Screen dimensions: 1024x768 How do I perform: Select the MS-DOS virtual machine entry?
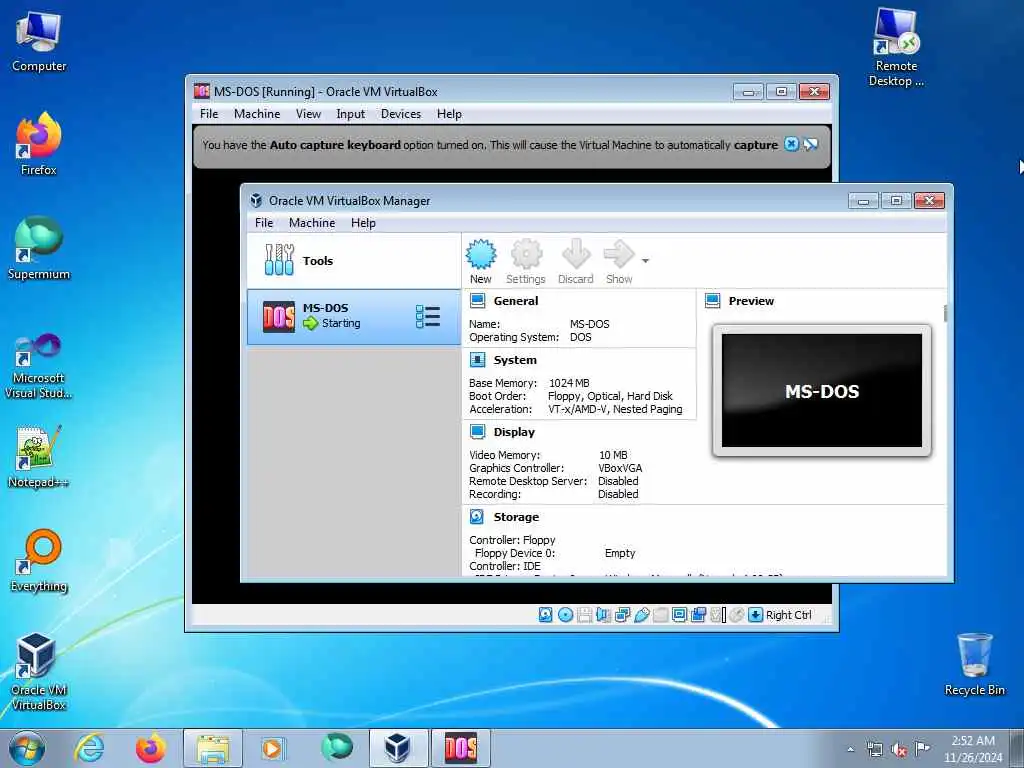pyautogui.click(x=354, y=317)
